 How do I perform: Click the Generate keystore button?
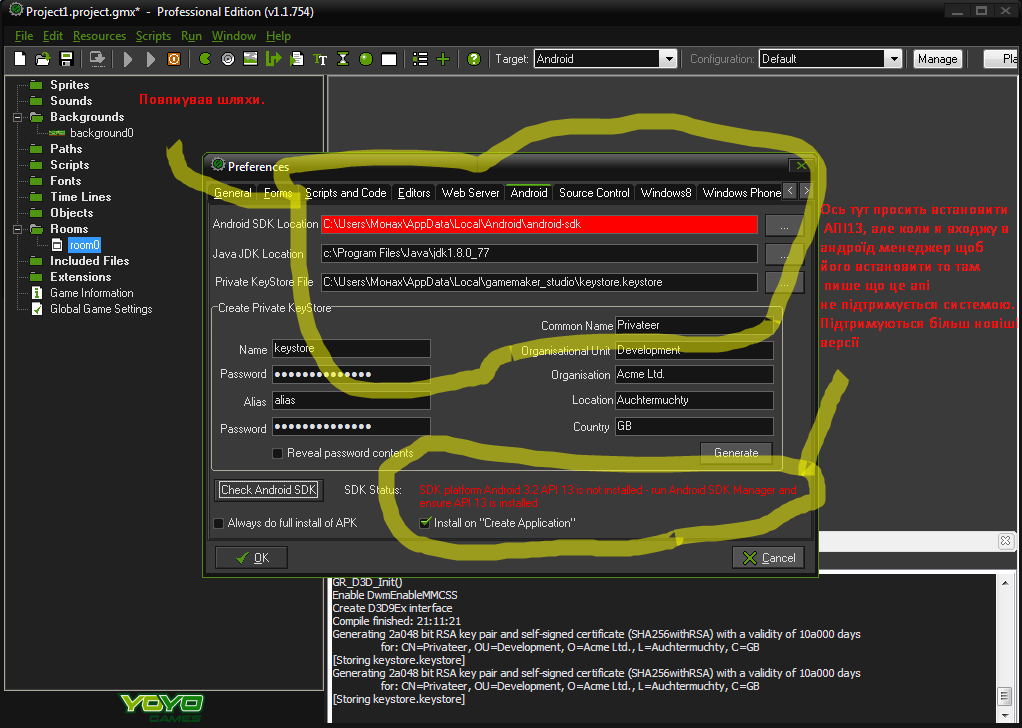point(736,453)
